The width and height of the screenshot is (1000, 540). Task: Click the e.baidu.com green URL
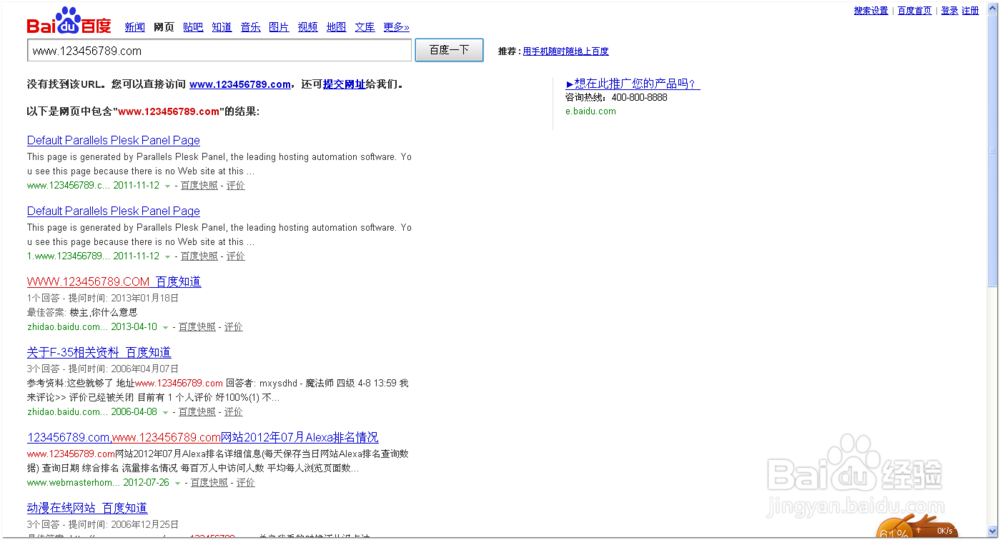pos(591,112)
